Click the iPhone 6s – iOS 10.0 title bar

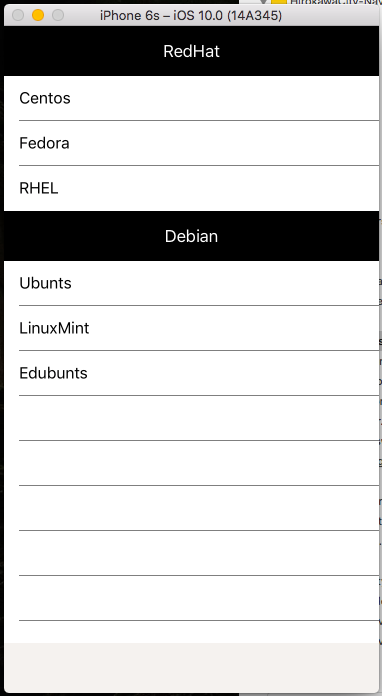coord(191,16)
